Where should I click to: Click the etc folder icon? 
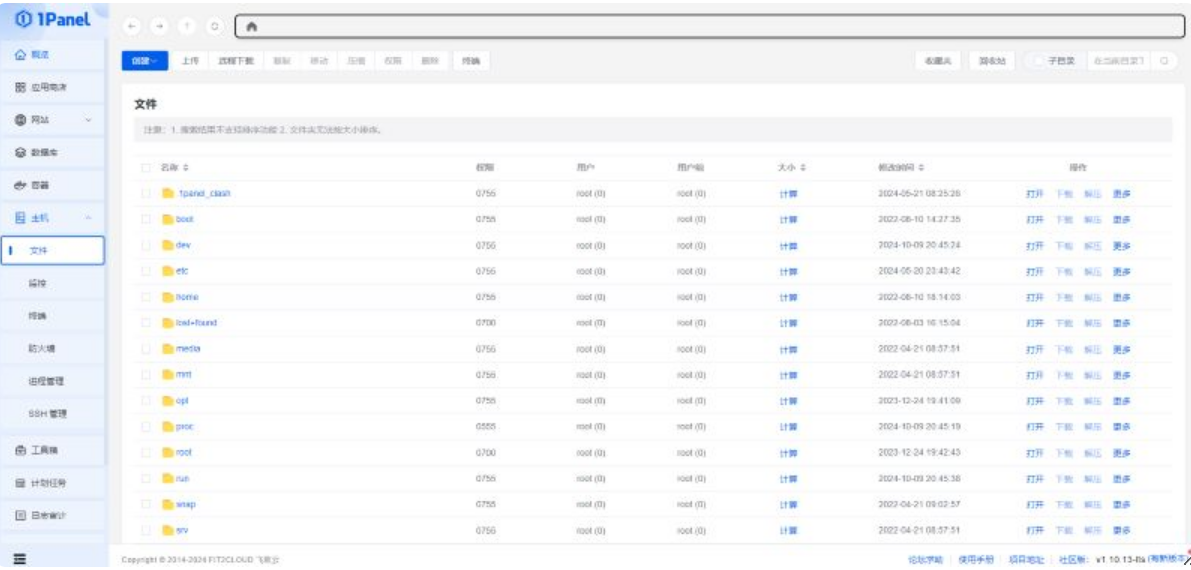pos(168,271)
